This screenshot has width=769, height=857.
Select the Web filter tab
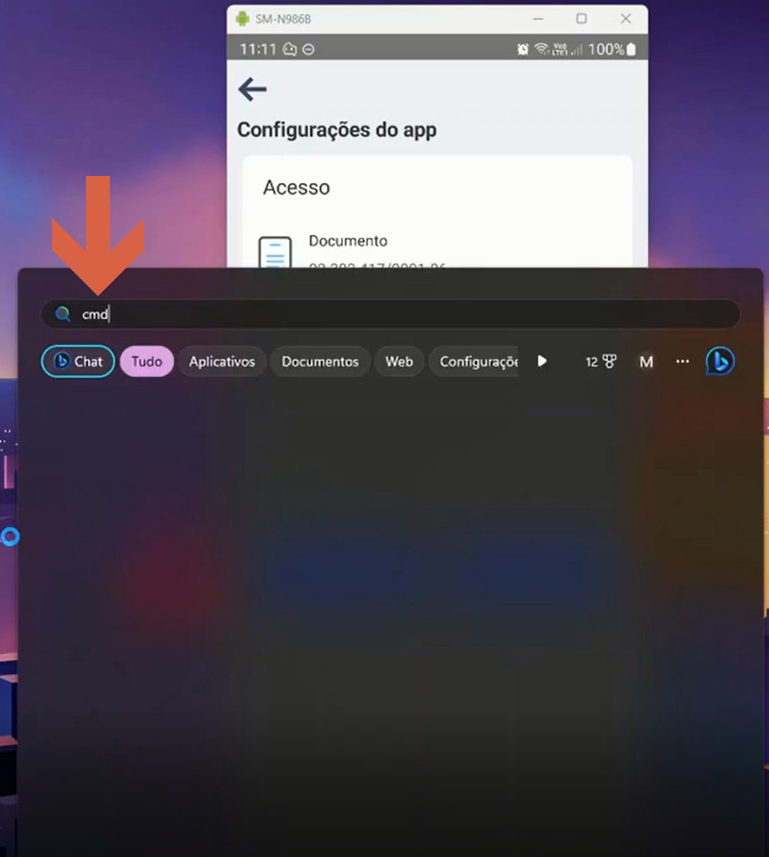399,361
